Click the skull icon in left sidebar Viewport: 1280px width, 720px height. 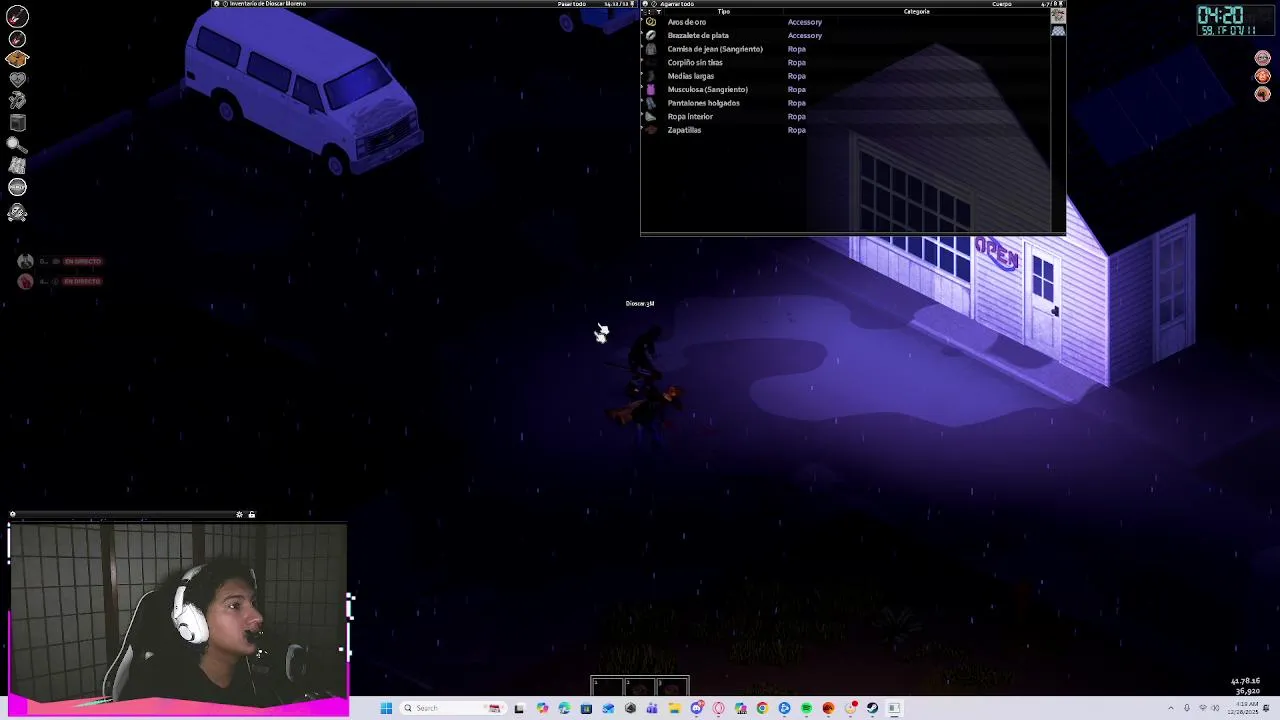[x=17, y=212]
